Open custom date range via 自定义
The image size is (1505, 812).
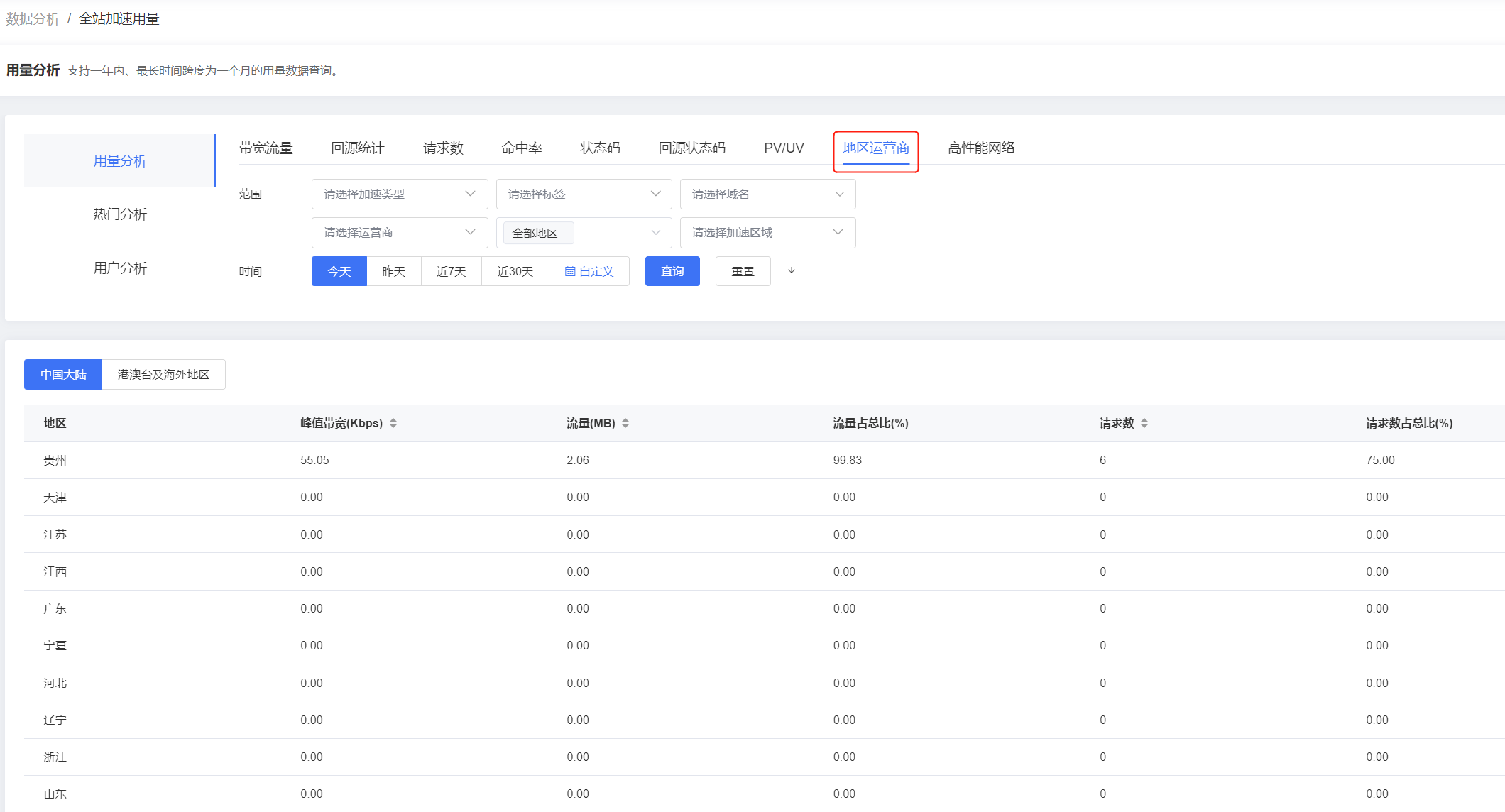[589, 271]
